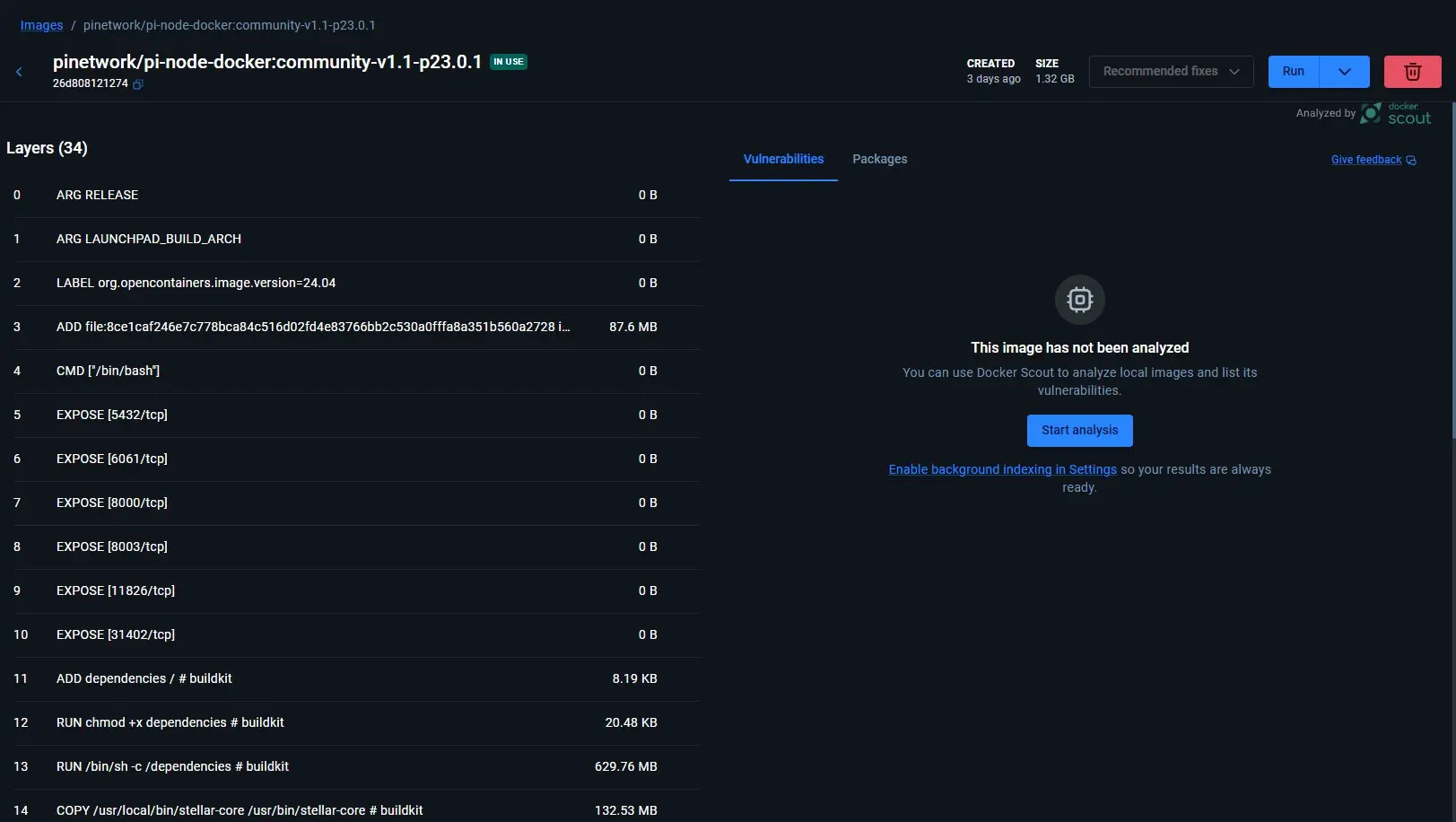Select the COPY stellar-core layer row
Image resolution: width=1456 pixels, height=822 pixels.
point(356,806)
